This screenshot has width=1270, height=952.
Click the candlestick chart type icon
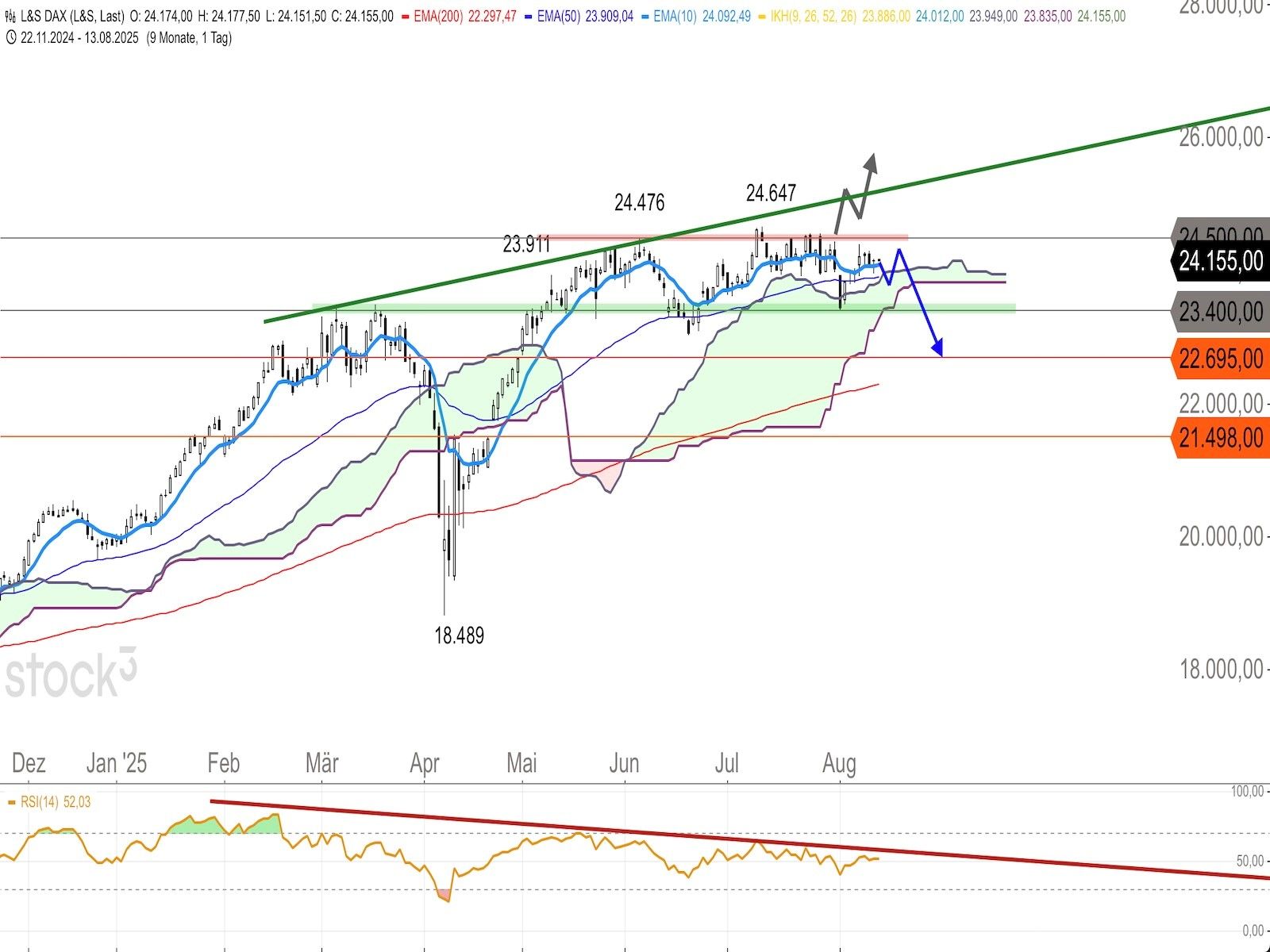[10, 15]
